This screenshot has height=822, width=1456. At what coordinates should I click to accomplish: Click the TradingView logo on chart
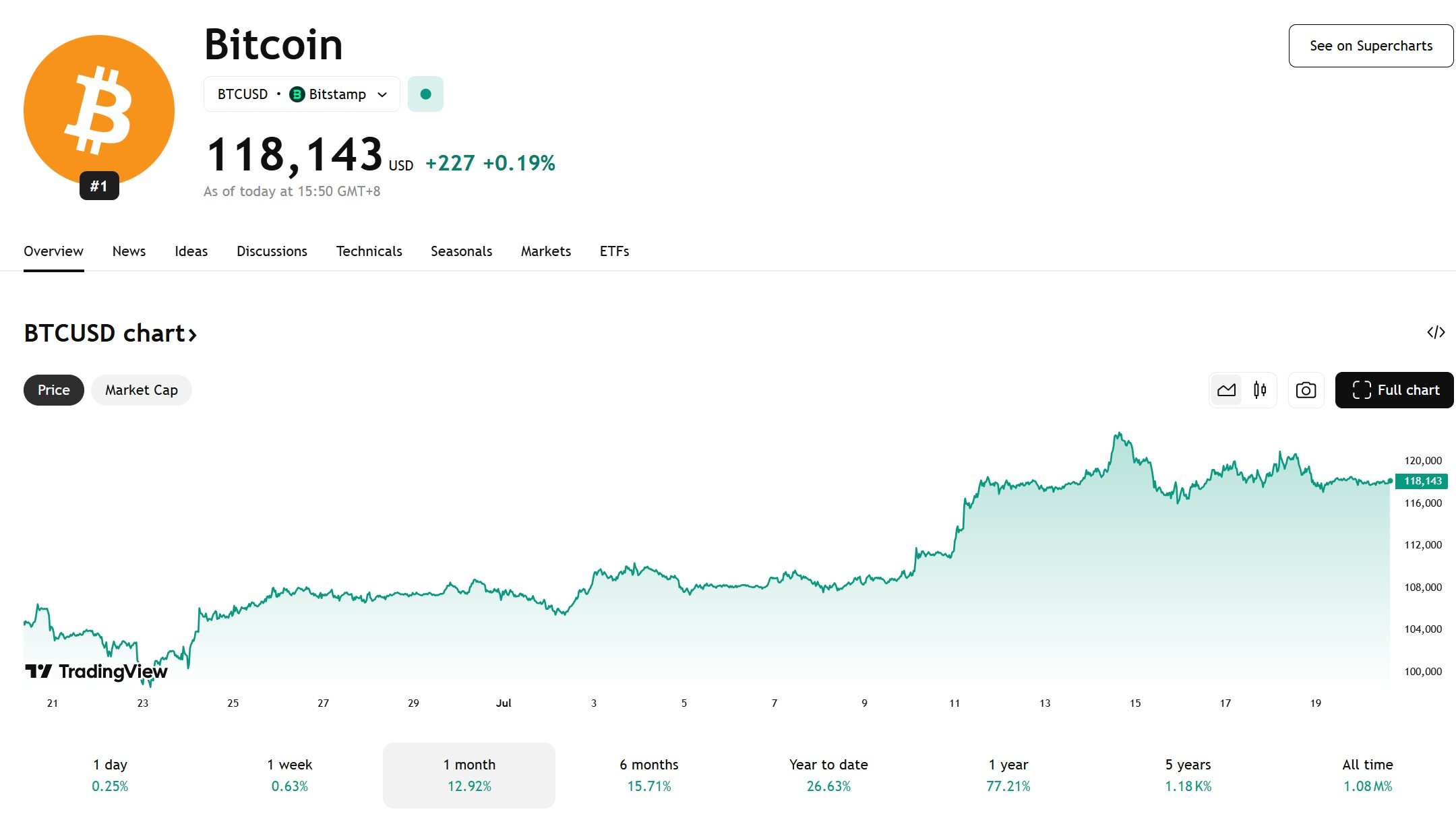[96, 671]
